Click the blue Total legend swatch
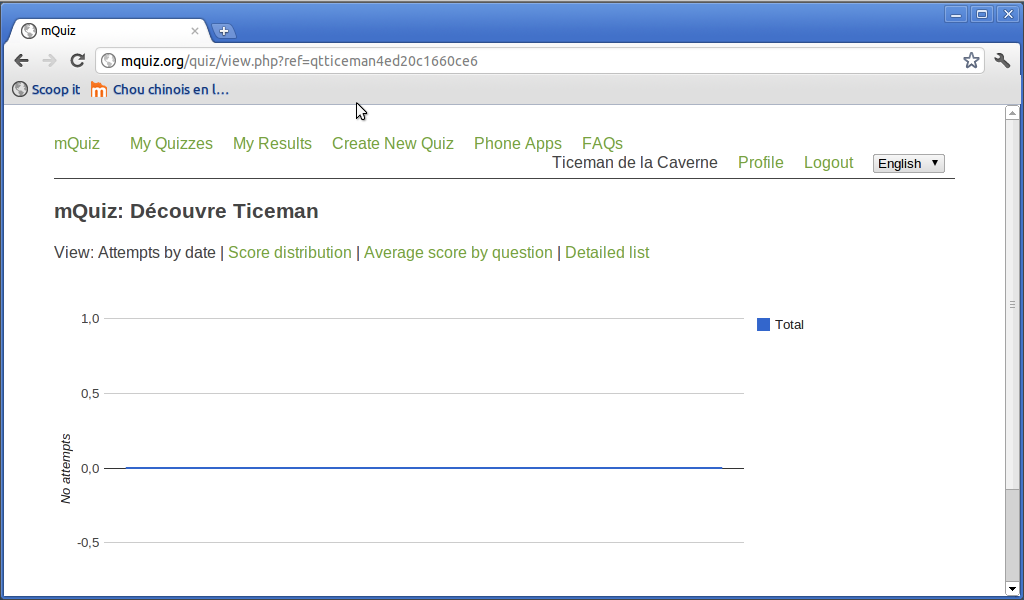1024x600 pixels. pyautogui.click(x=763, y=324)
